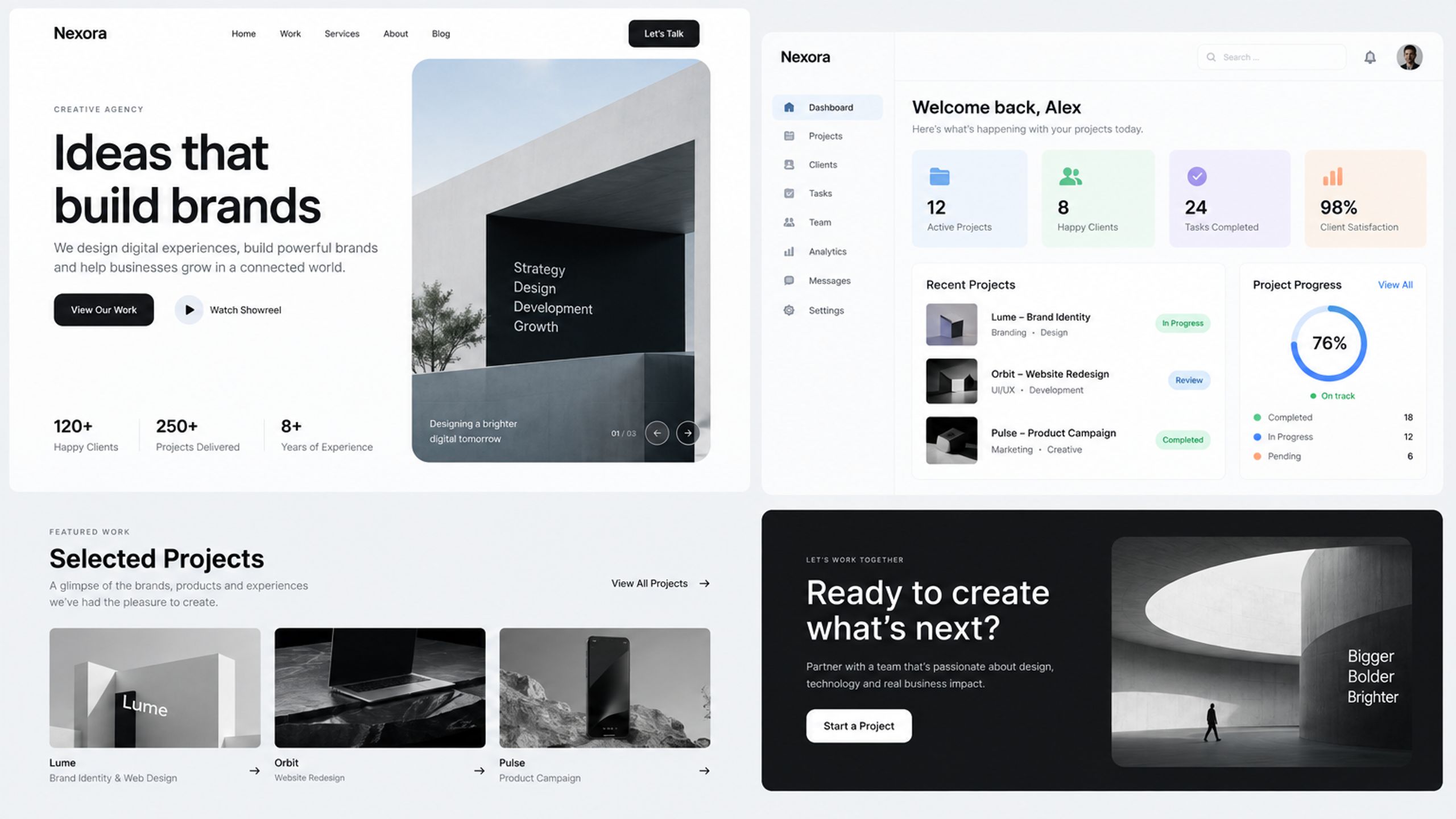Click the Tasks Completed checkmark icon
Viewport: 1456px width, 819px height.
(x=1197, y=176)
